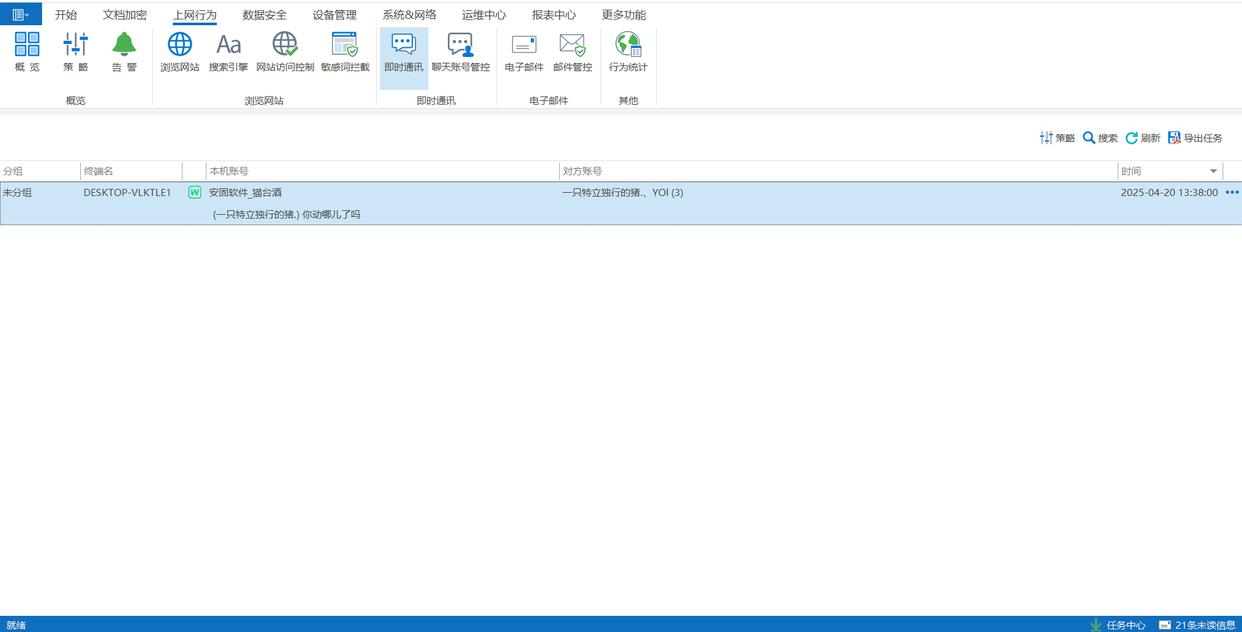Image resolution: width=1242 pixels, height=632 pixels.
Task: Open the 概览 overview icon
Action: (x=27, y=52)
